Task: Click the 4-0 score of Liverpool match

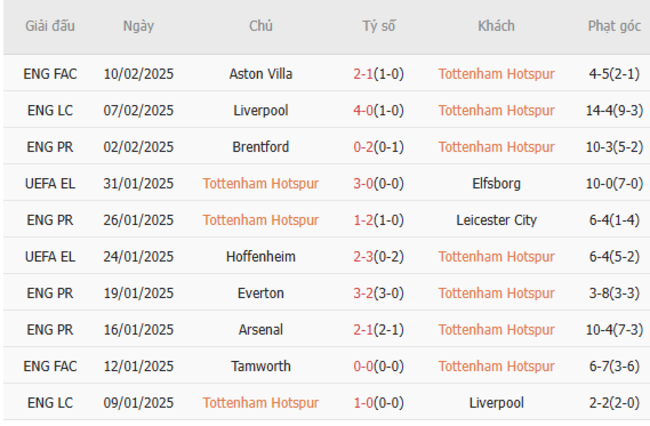Action: (362, 110)
